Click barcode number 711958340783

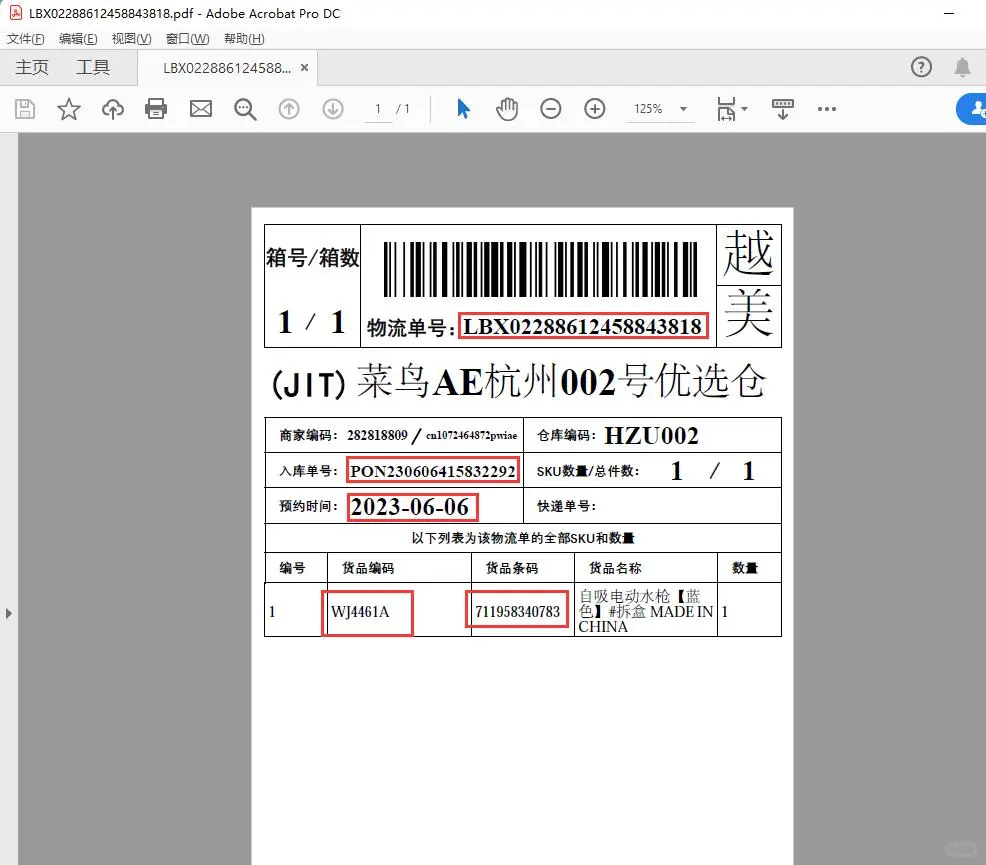517,611
